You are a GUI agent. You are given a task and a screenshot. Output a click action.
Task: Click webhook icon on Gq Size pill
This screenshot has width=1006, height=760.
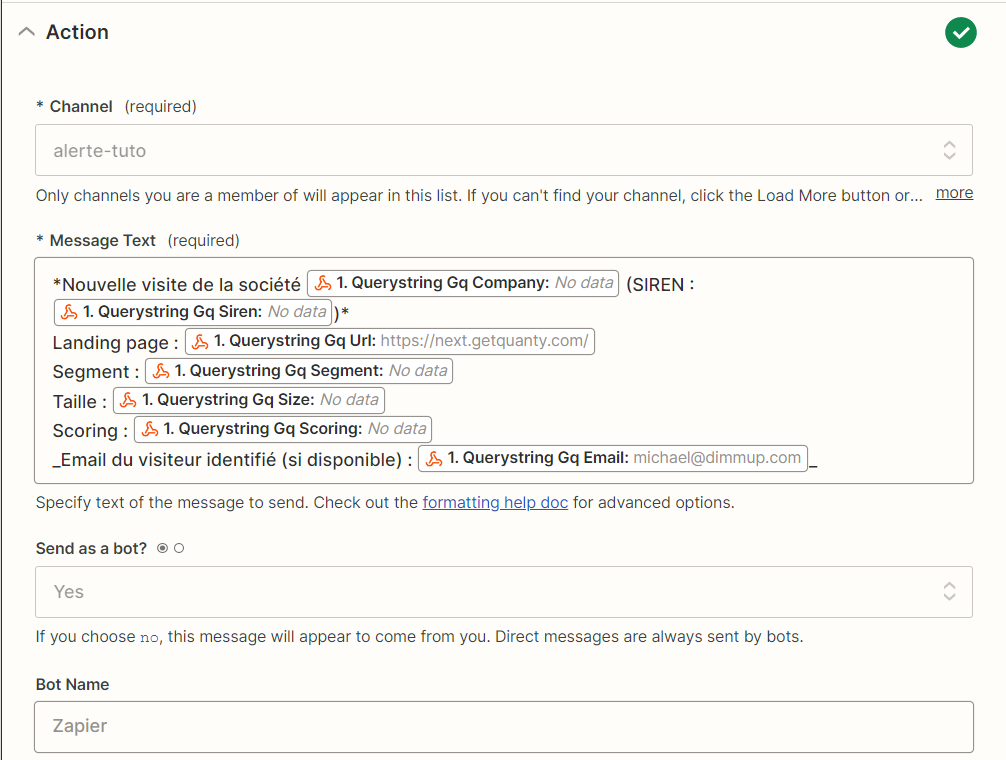pyautogui.click(x=128, y=400)
